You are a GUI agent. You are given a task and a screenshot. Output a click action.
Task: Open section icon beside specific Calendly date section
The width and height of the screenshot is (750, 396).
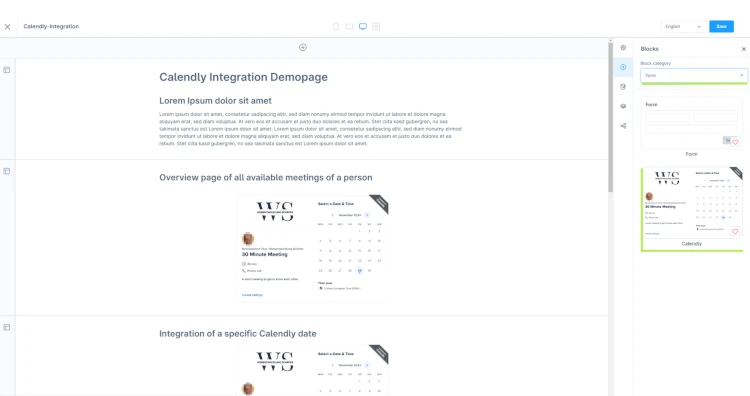pyautogui.click(x=7, y=327)
